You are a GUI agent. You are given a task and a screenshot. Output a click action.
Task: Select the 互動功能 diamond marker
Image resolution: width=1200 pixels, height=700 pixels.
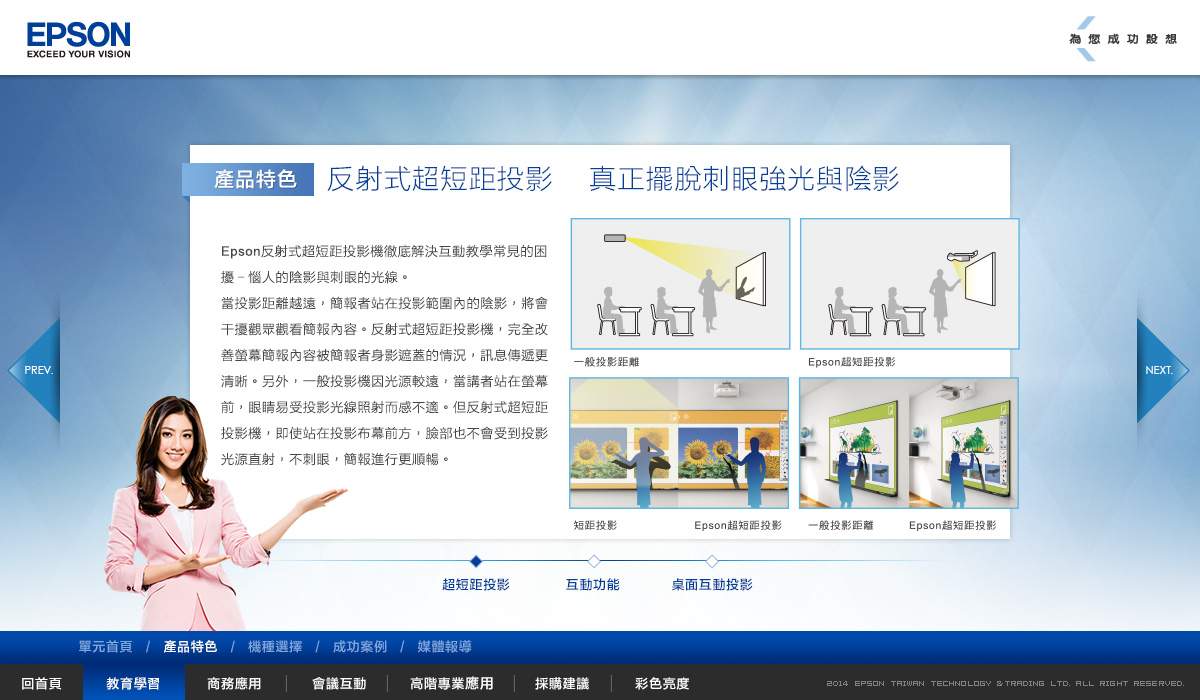[x=594, y=561]
